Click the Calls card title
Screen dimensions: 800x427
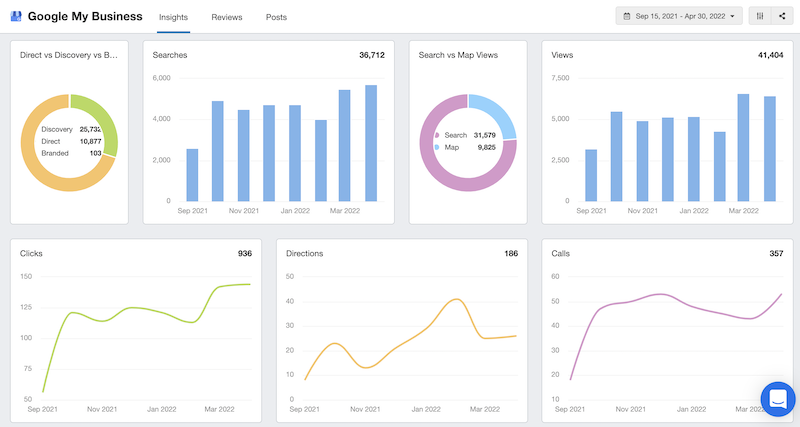point(561,254)
